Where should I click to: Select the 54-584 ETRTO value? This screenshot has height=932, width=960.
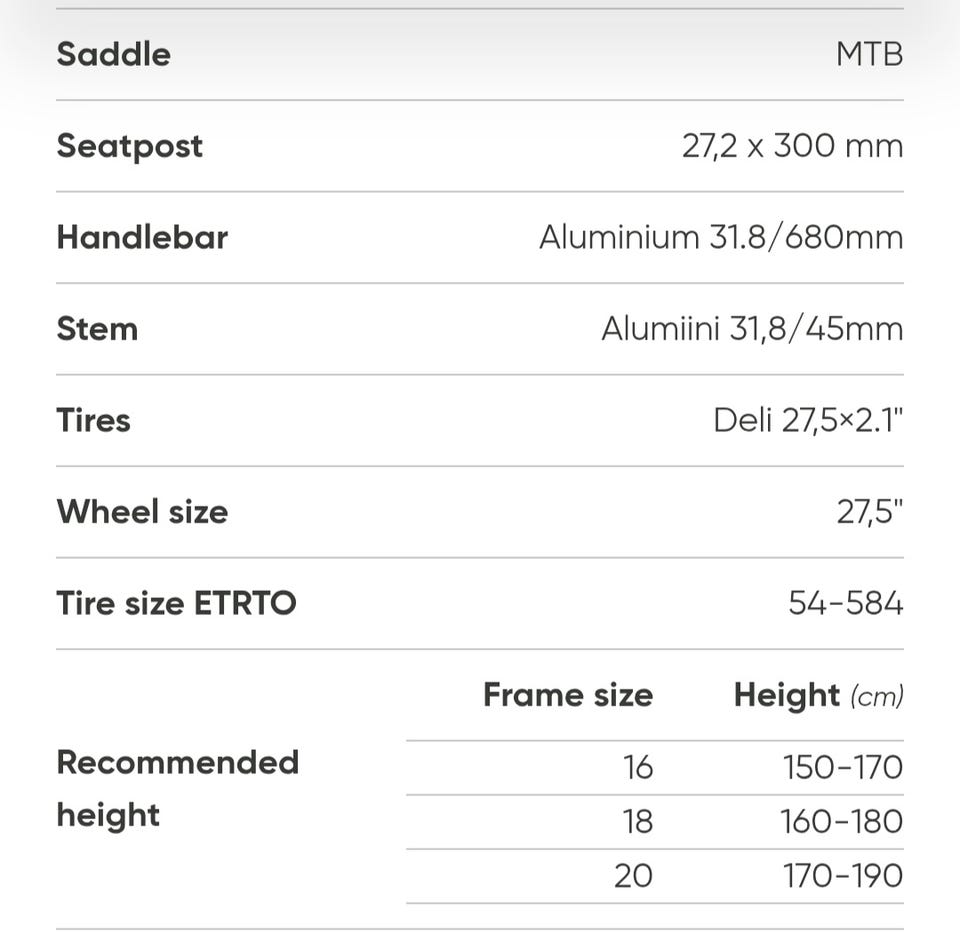pyautogui.click(x=845, y=604)
